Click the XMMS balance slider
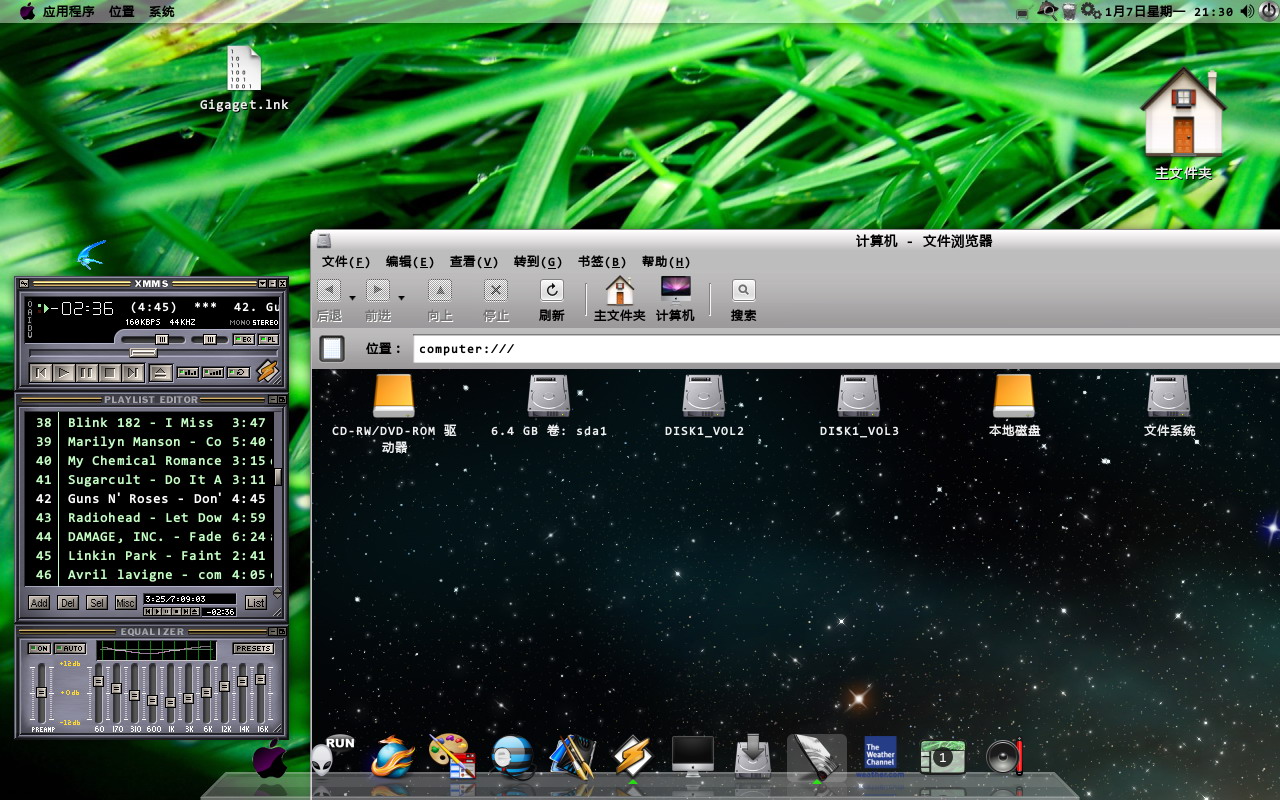Image resolution: width=1280 pixels, height=800 pixels. pyautogui.click(x=209, y=340)
